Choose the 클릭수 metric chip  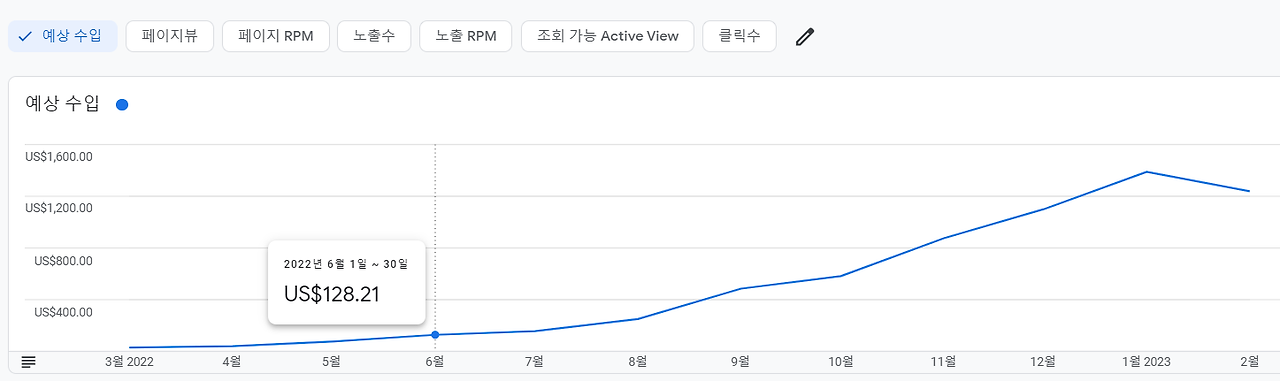pyautogui.click(x=740, y=36)
